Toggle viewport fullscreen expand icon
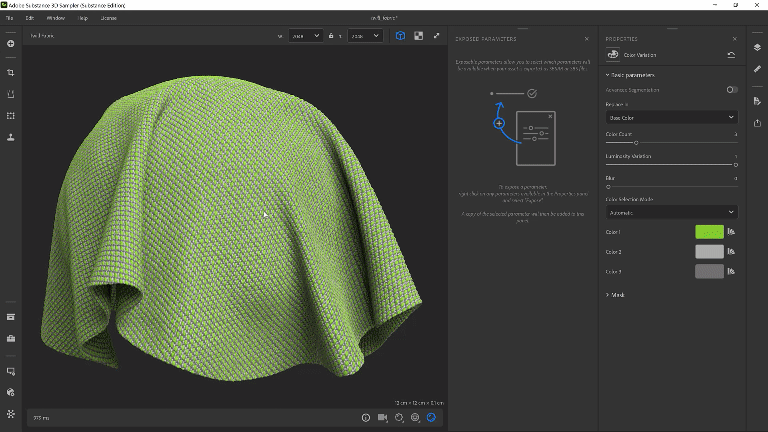Screen dimensions: 768x432 point(436,36)
